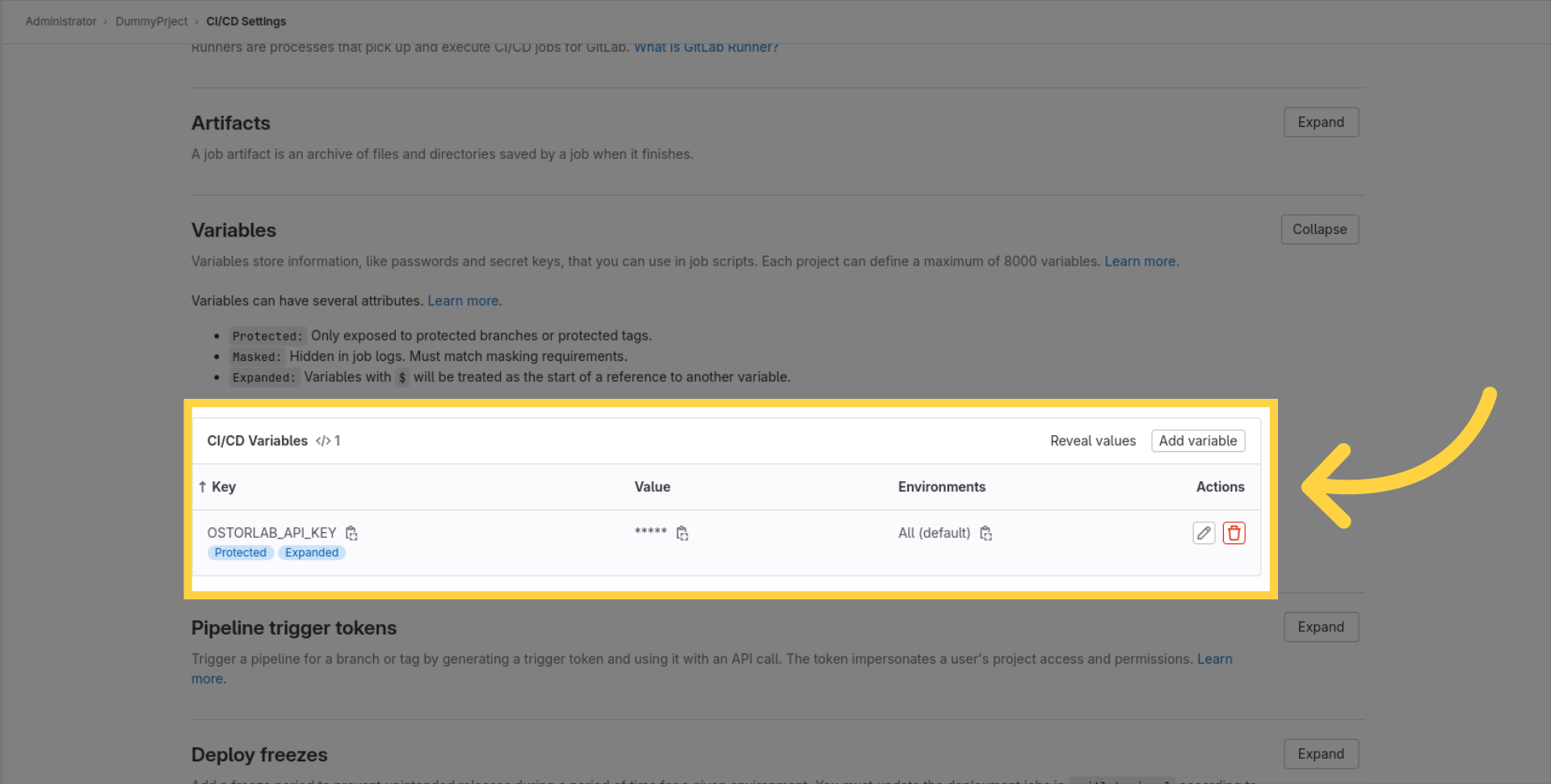Screen dimensions: 1551x784
Task: Click the Add variable button
Action: 1197,441
